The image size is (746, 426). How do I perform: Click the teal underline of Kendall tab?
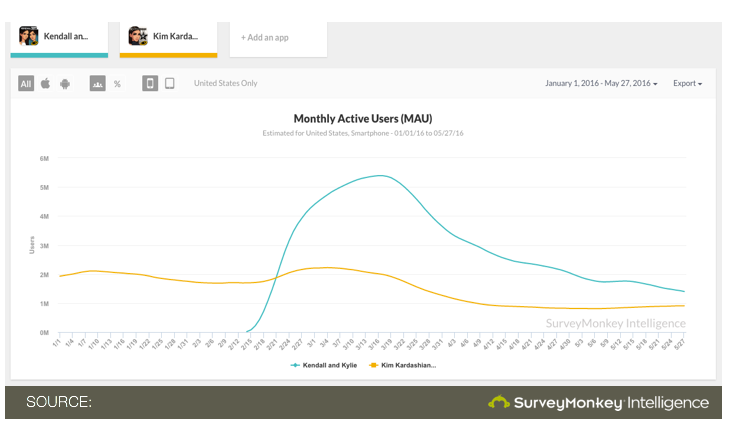coord(59,55)
